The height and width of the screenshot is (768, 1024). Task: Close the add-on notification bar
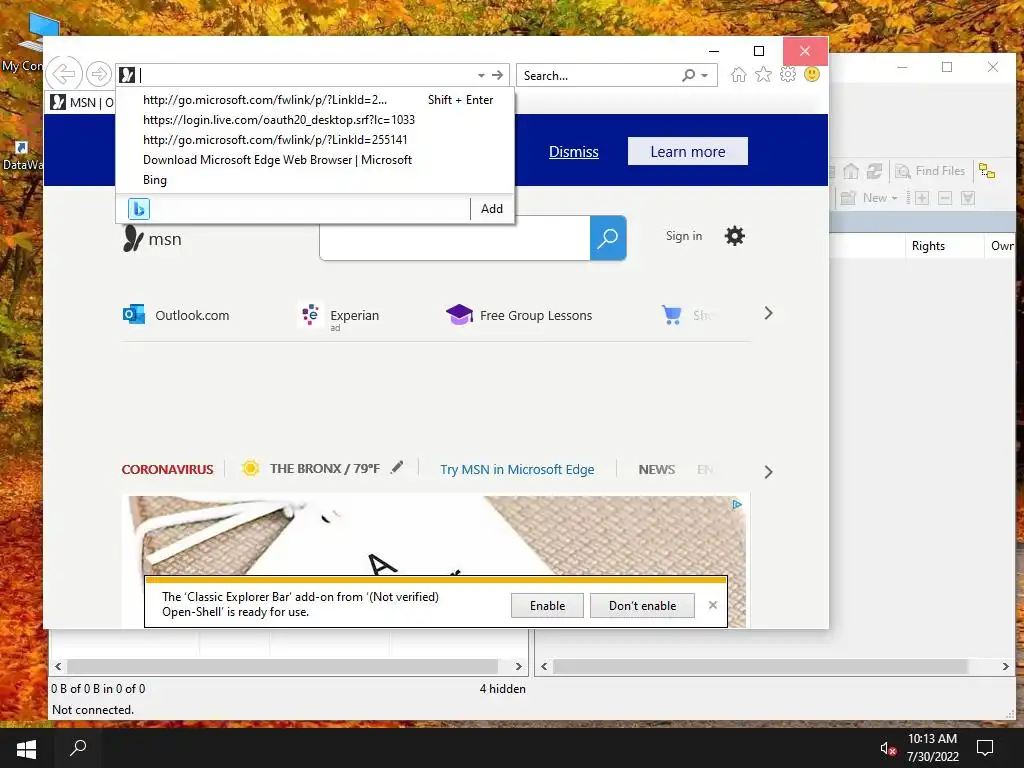pyautogui.click(x=712, y=605)
